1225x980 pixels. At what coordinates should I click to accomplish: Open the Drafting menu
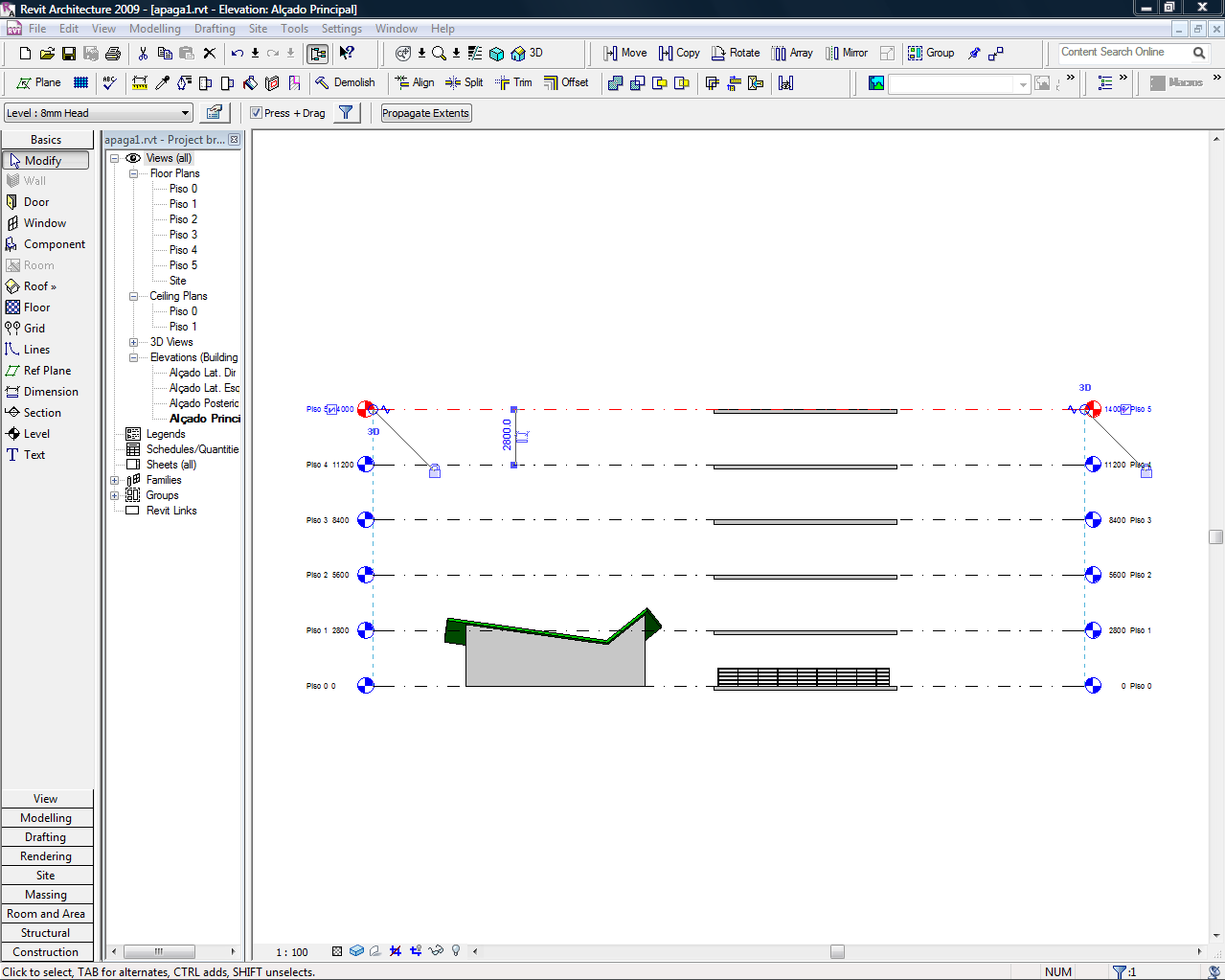coord(215,29)
